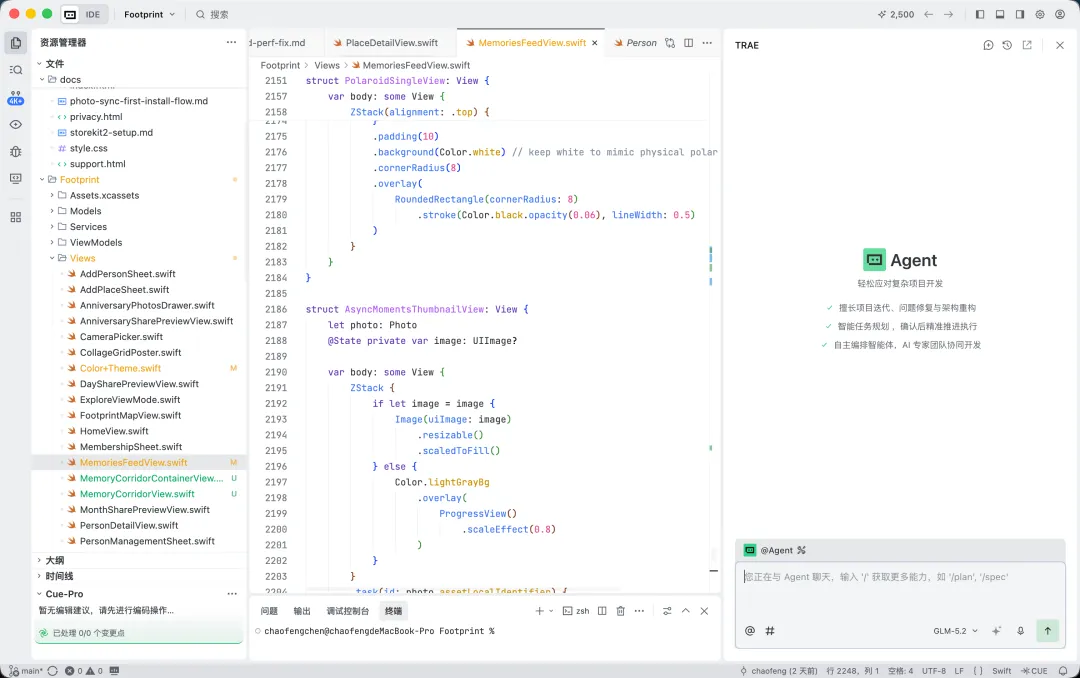Image resolution: width=1080 pixels, height=678 pixels.
Task: Send the message with arrow button
Action: (x=1048, y=630)
